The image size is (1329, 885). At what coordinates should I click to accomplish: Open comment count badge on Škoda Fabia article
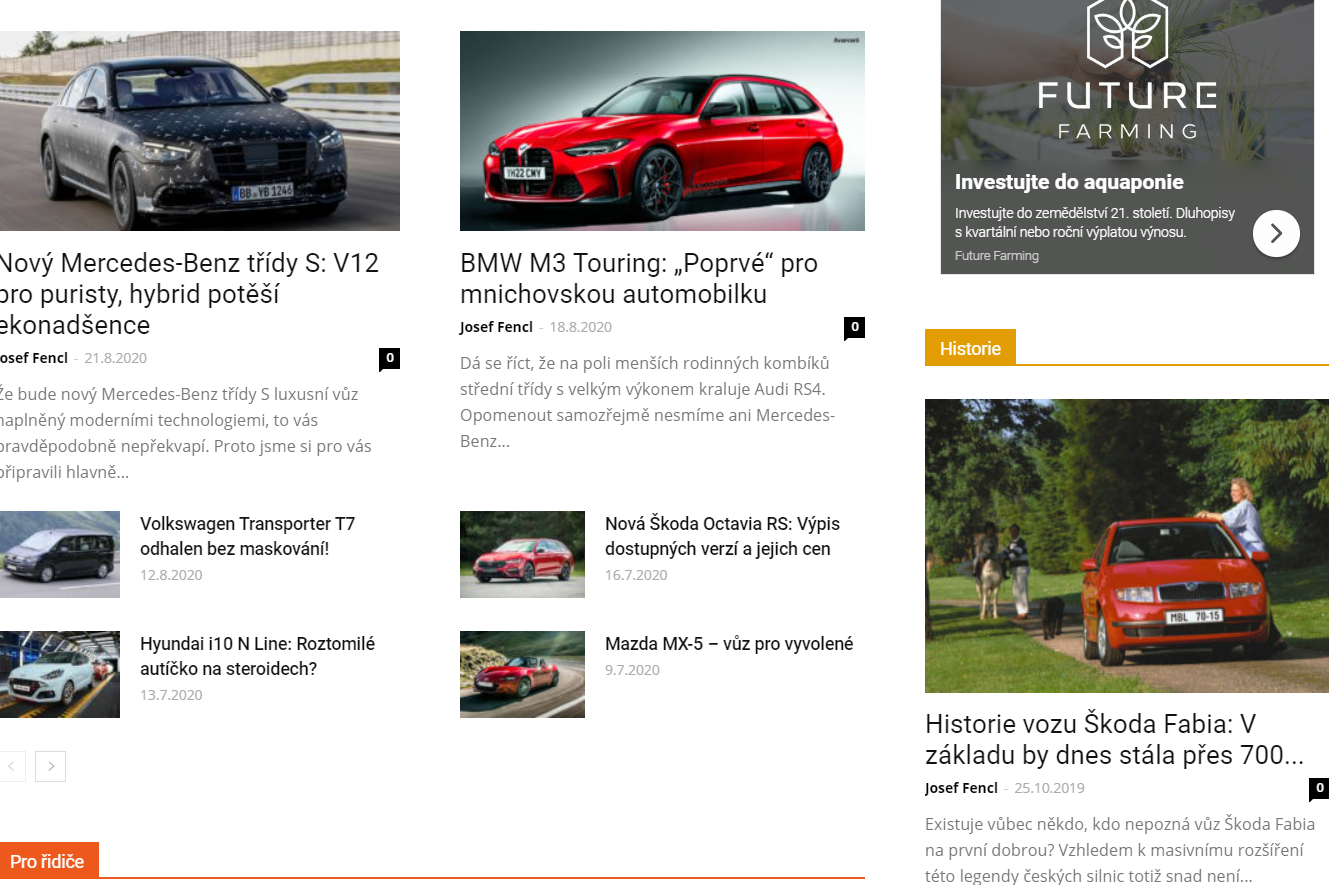1319,788
